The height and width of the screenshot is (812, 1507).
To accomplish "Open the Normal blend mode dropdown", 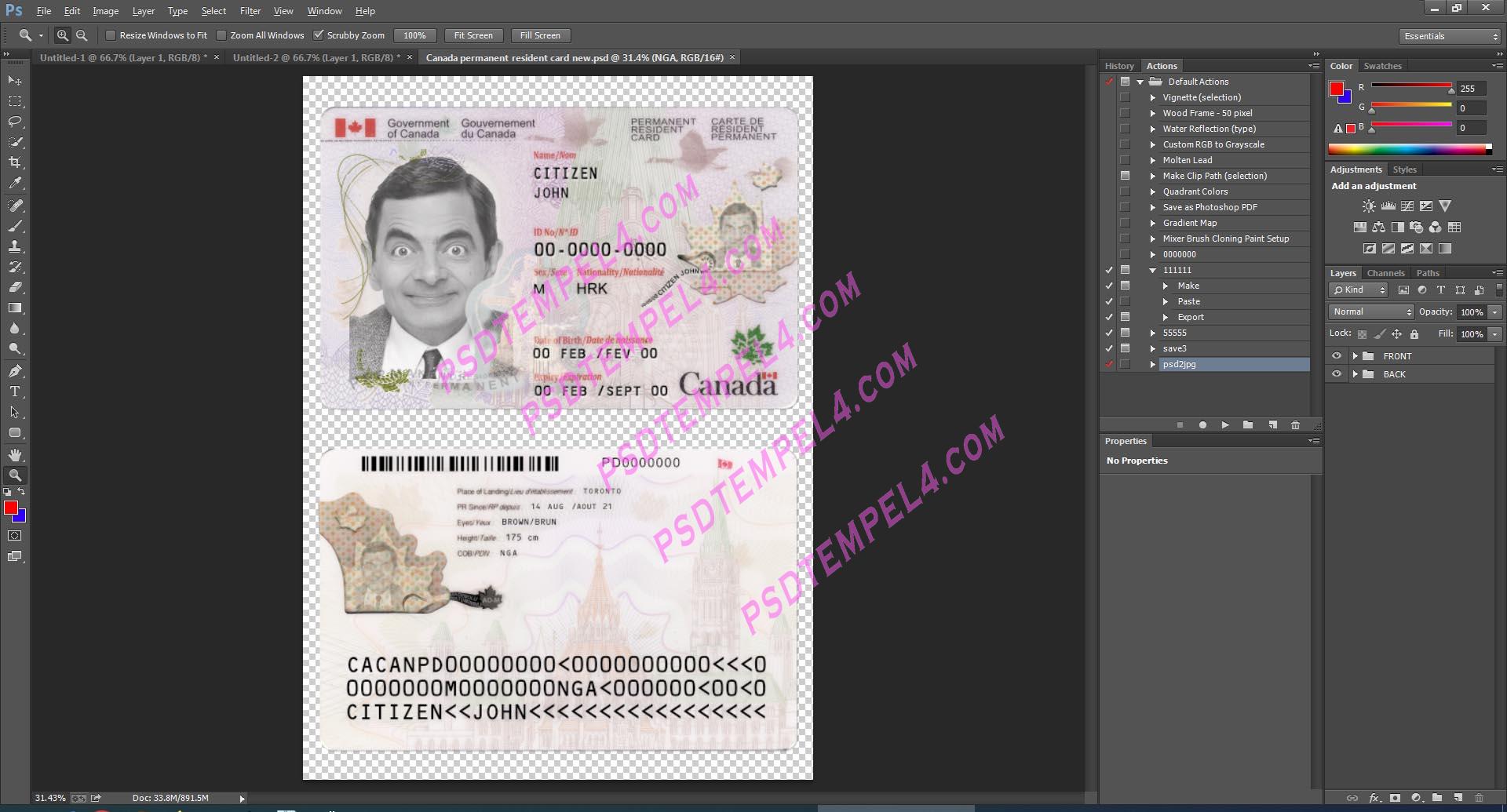I will pos(1370,311).
